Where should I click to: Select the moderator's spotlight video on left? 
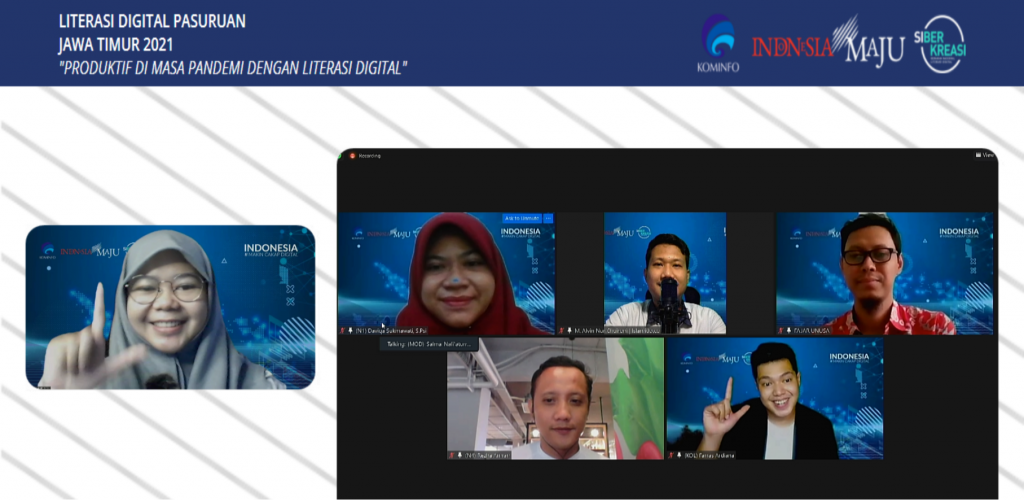tap(170, 307)
